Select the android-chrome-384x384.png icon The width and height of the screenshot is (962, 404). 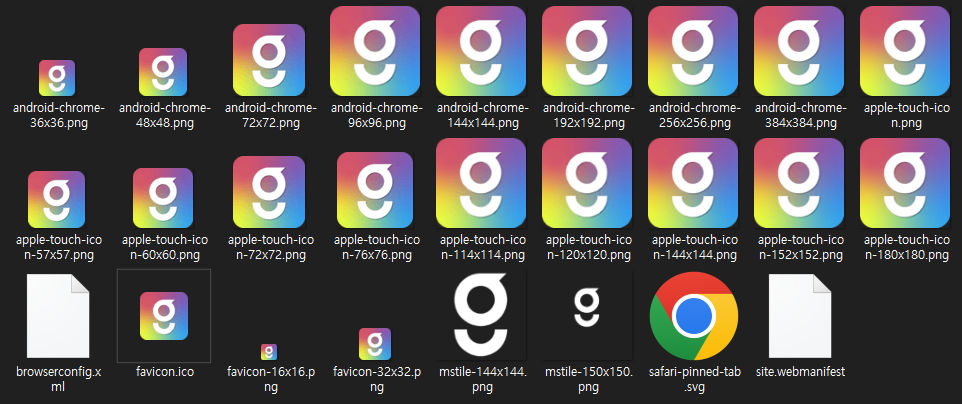point(799,51)
